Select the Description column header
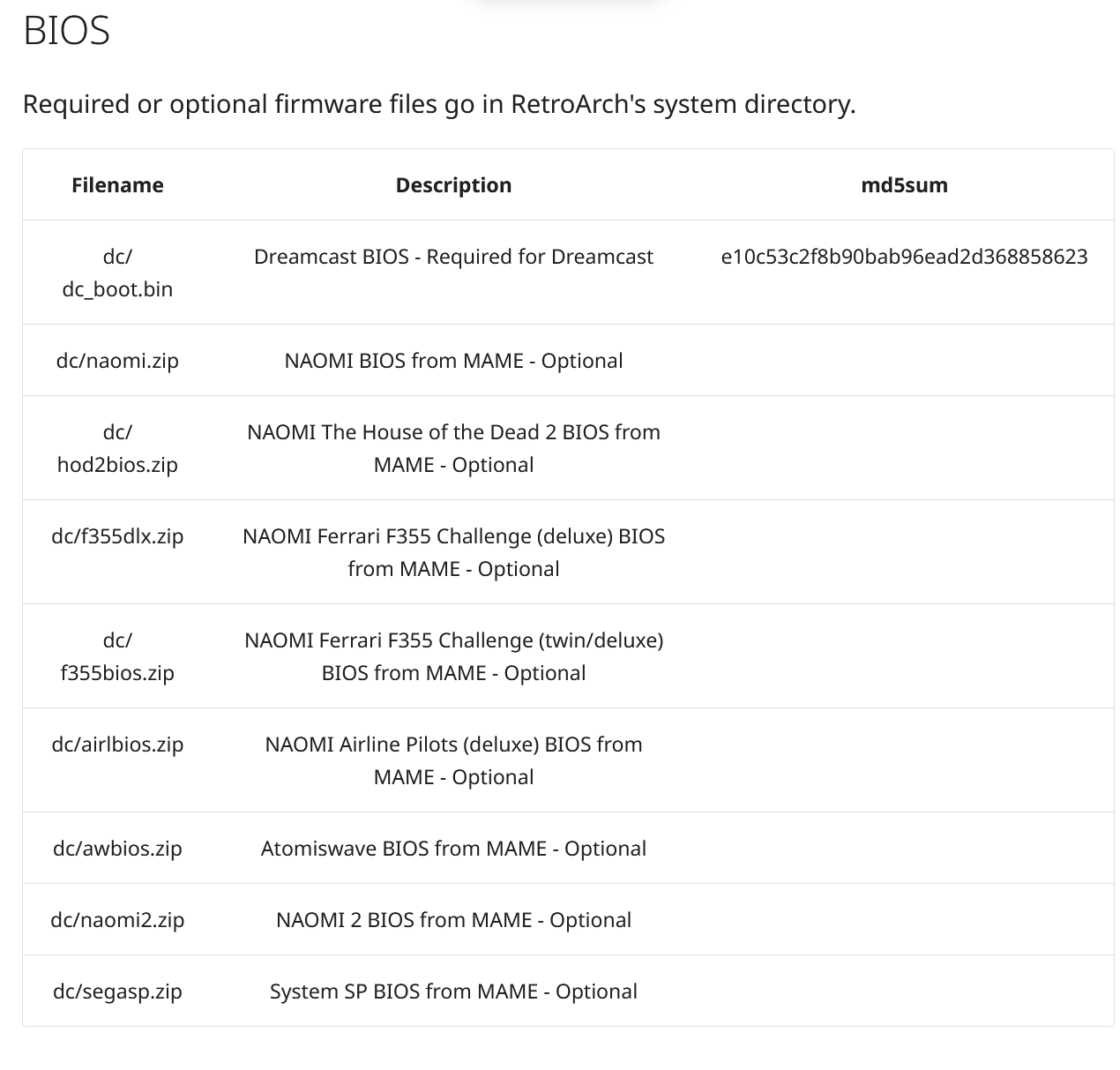 pyautogui.click(x=453, y=185)
